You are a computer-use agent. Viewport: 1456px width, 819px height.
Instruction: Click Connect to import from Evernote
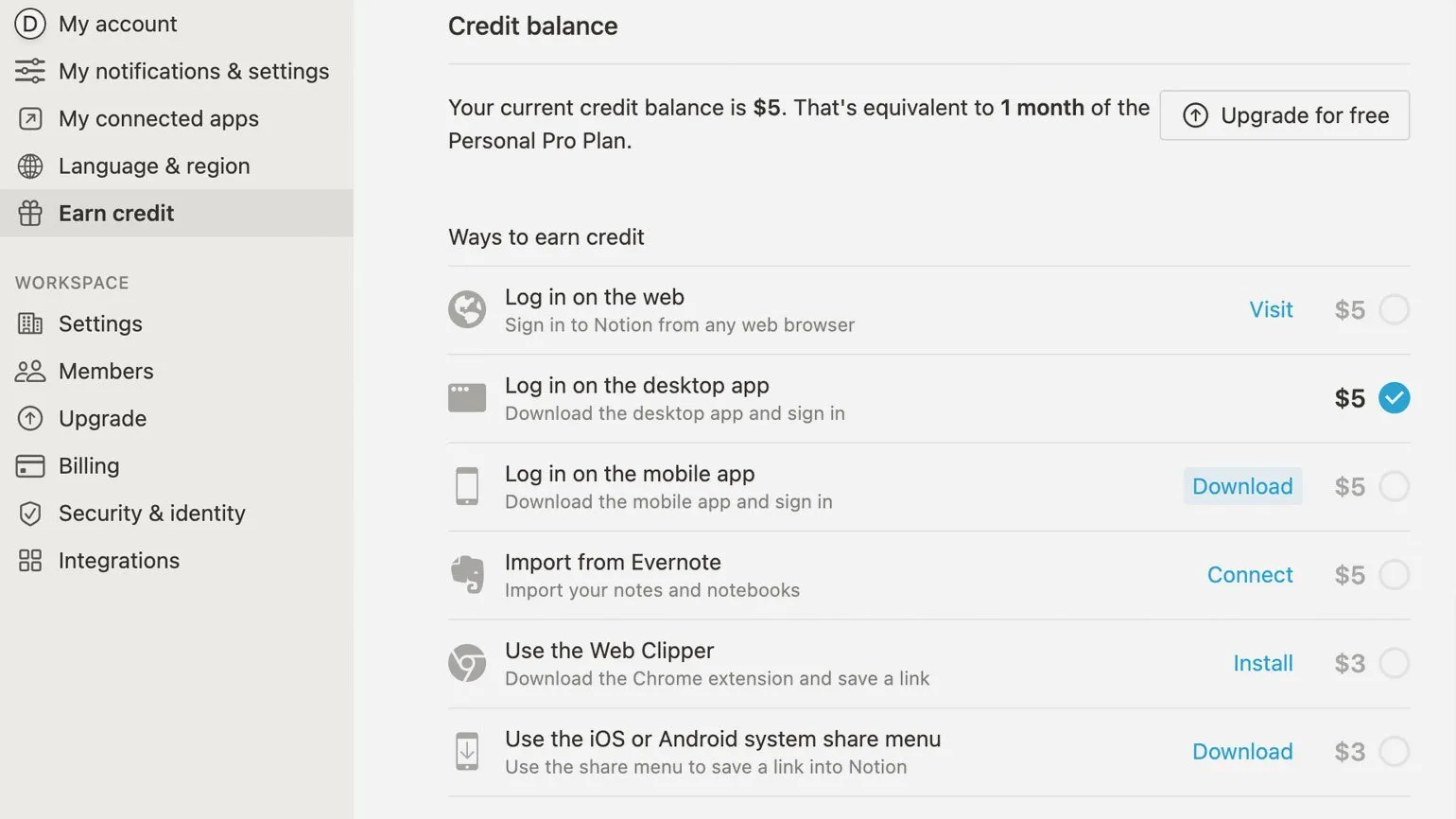pyautogui.click(x=1249, y=575)
